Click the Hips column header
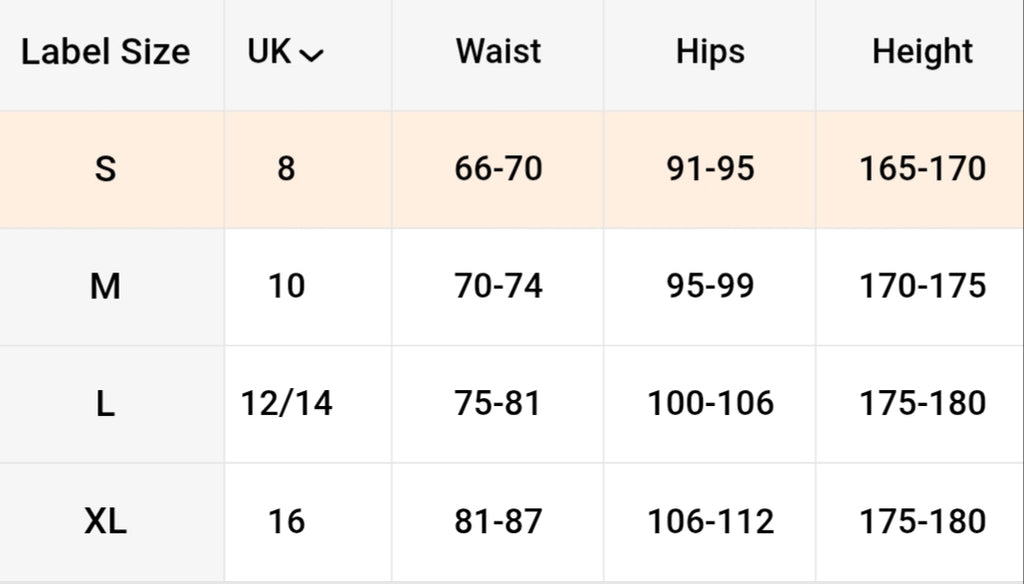 [x=710, y=52]
